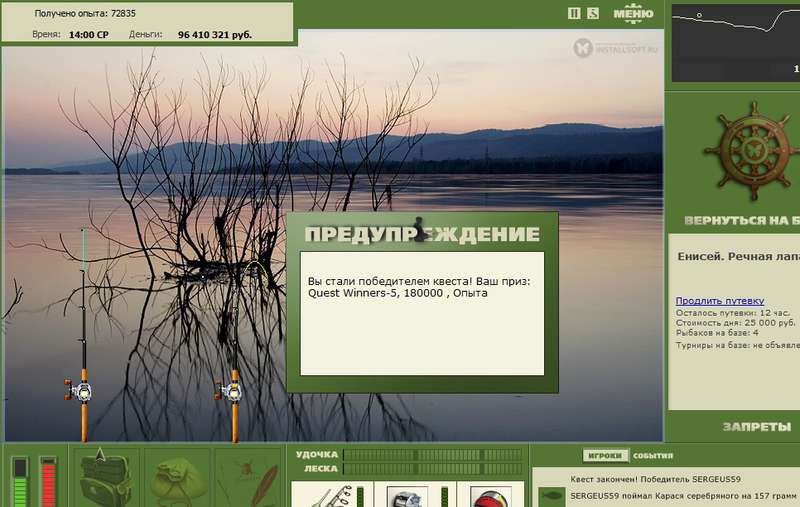The width and height of the screenshot is (800, 507).
Task: Select the fishing line spool slot
Action: click(x=490, y=495)
